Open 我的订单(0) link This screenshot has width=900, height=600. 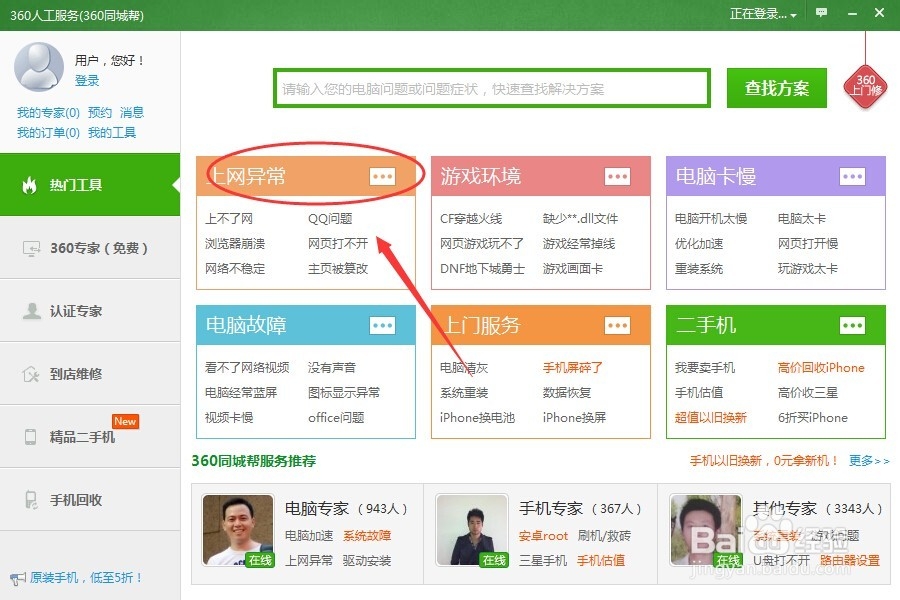coord(48,133)
